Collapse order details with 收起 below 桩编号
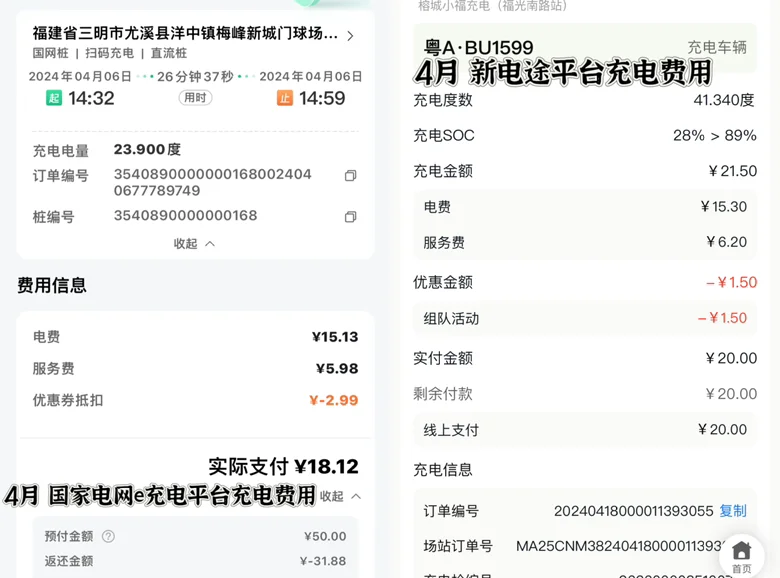The width and height of the screenshot is (780, 578). click(194, 243)
